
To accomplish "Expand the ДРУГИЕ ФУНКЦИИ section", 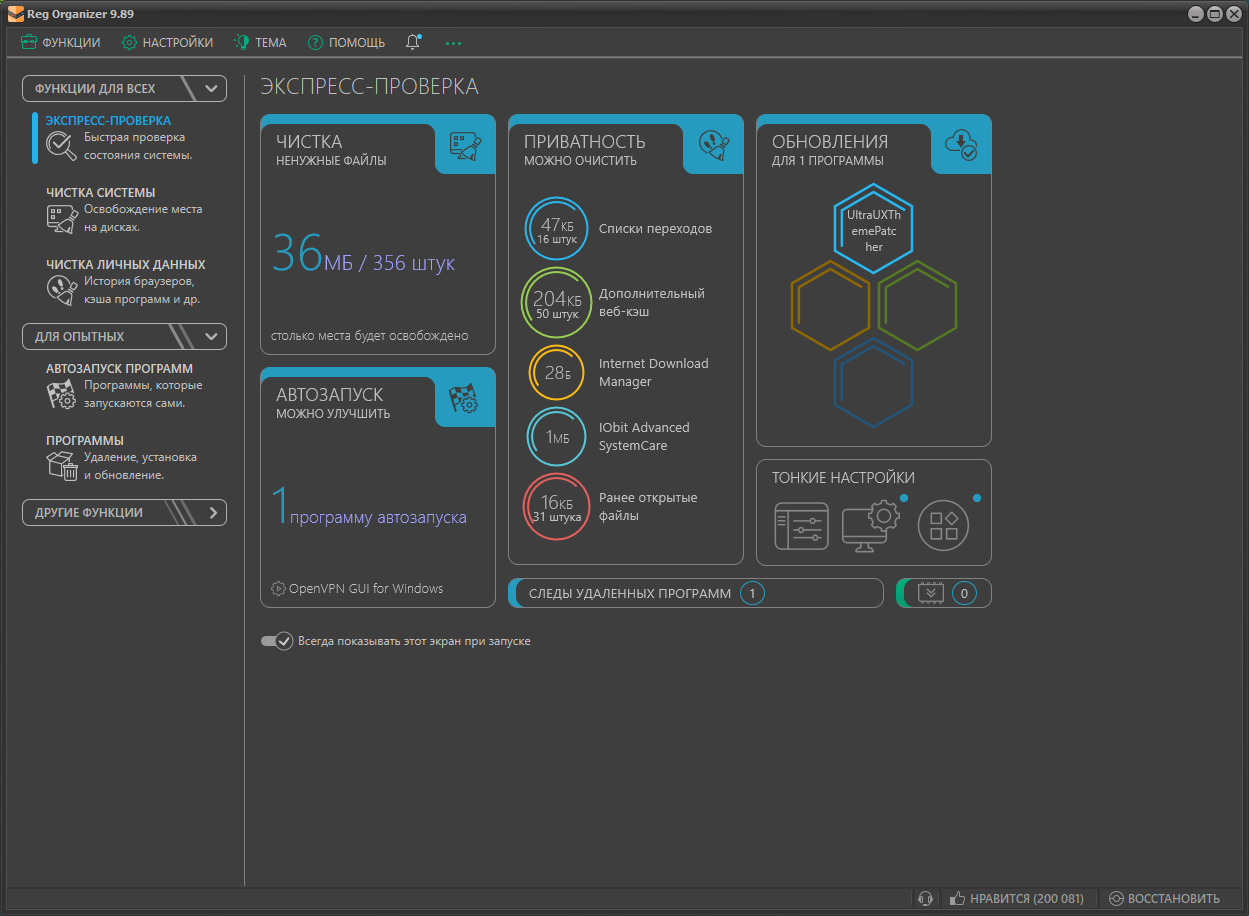I will pos(211,513).
